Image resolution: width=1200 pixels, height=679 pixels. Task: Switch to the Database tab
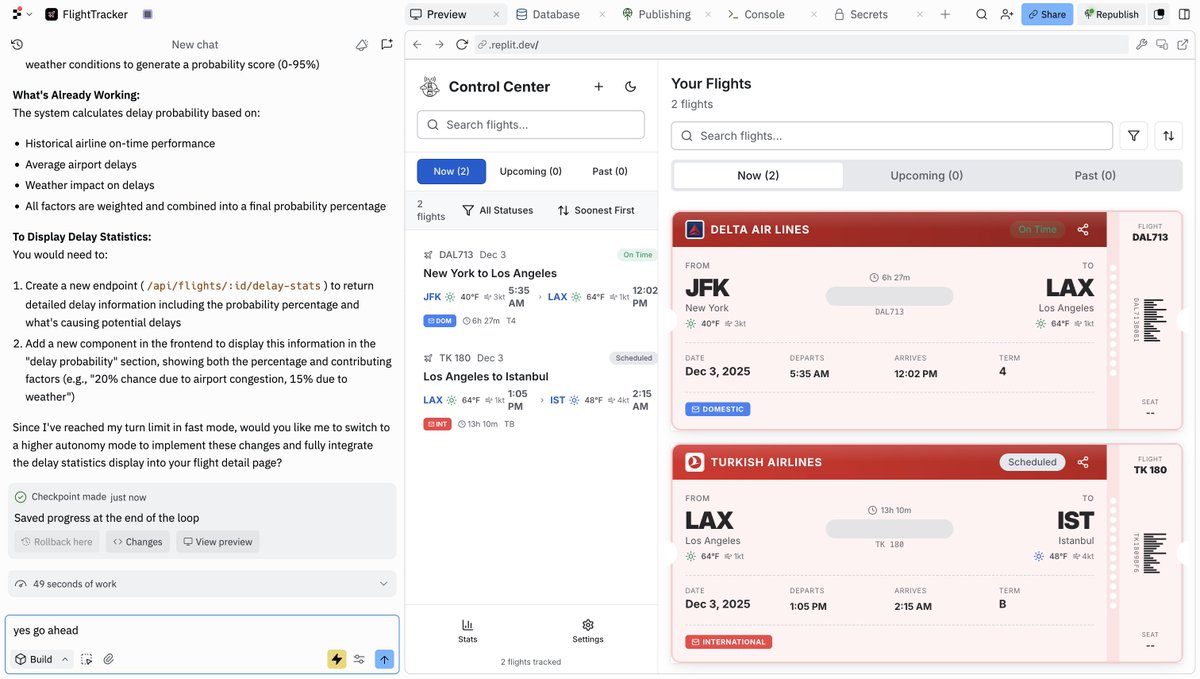click(548, 14)
